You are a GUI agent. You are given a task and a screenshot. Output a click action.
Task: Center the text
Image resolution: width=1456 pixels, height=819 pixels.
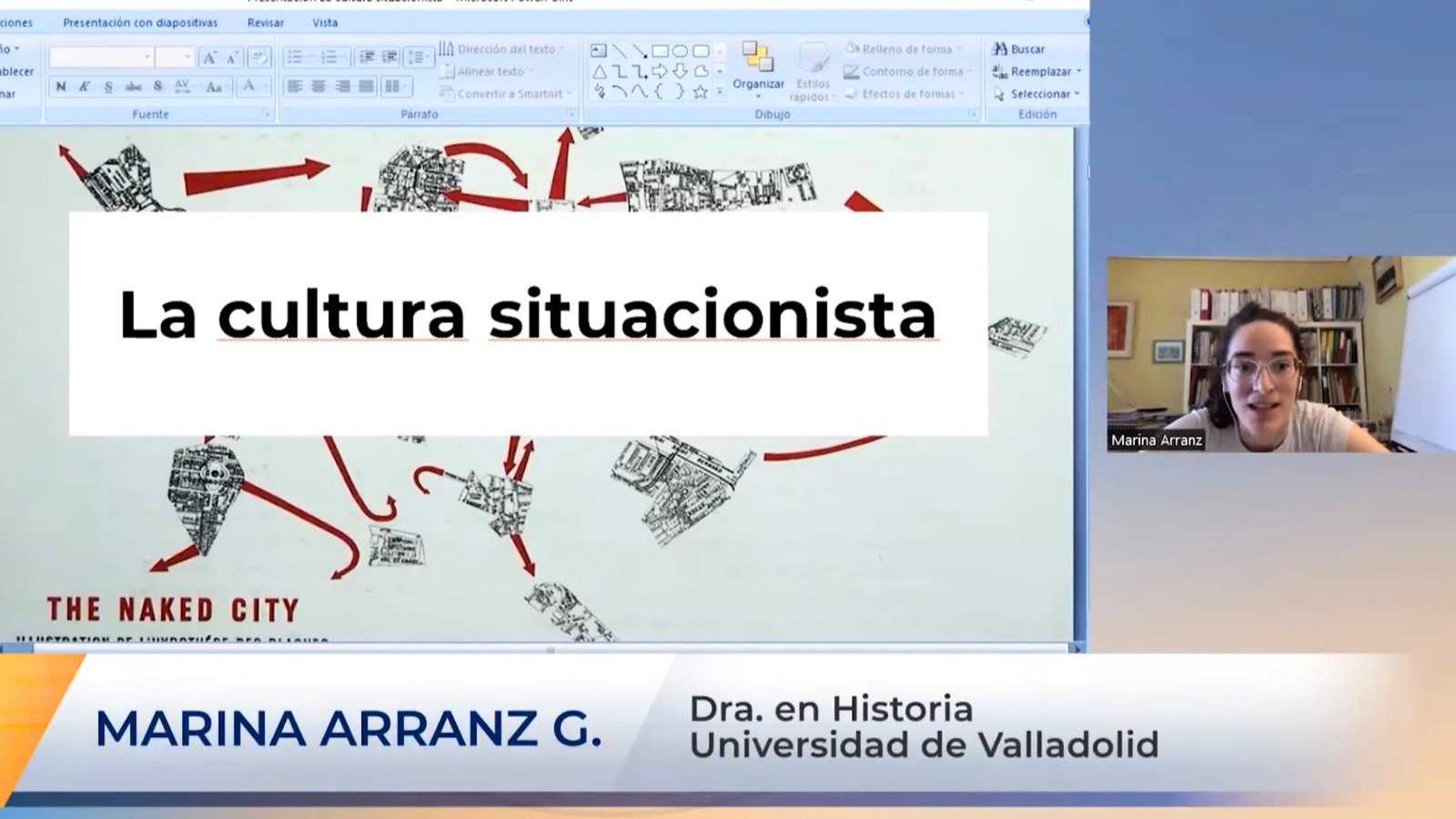click(318, 86)
